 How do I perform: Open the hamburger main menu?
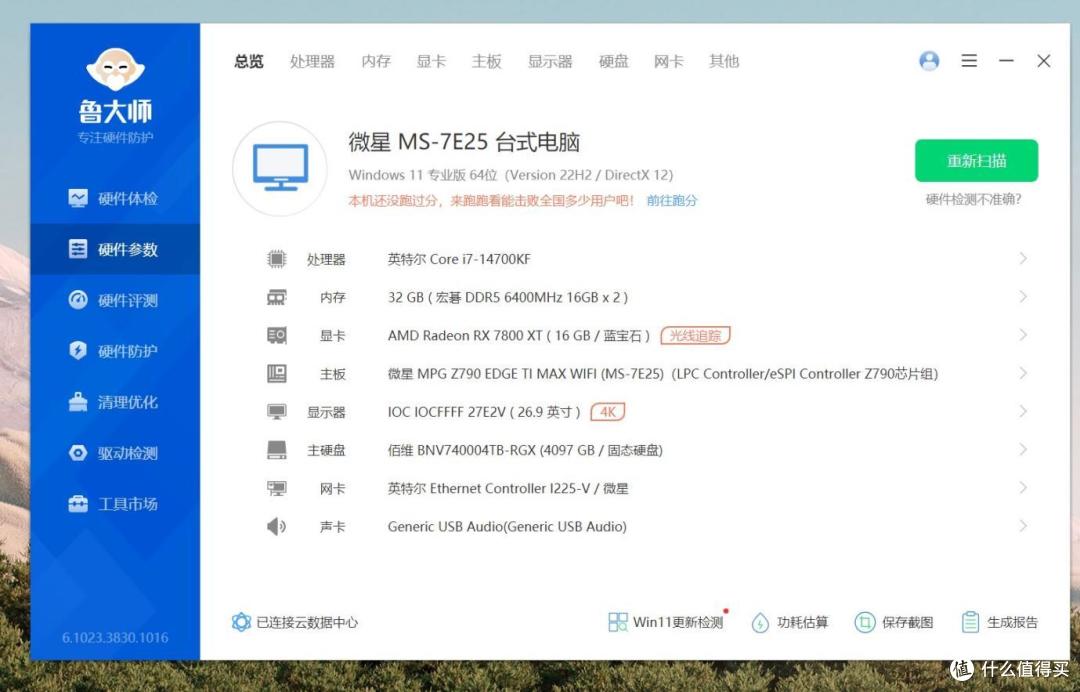pyautogui.click(x=969, y=61)
